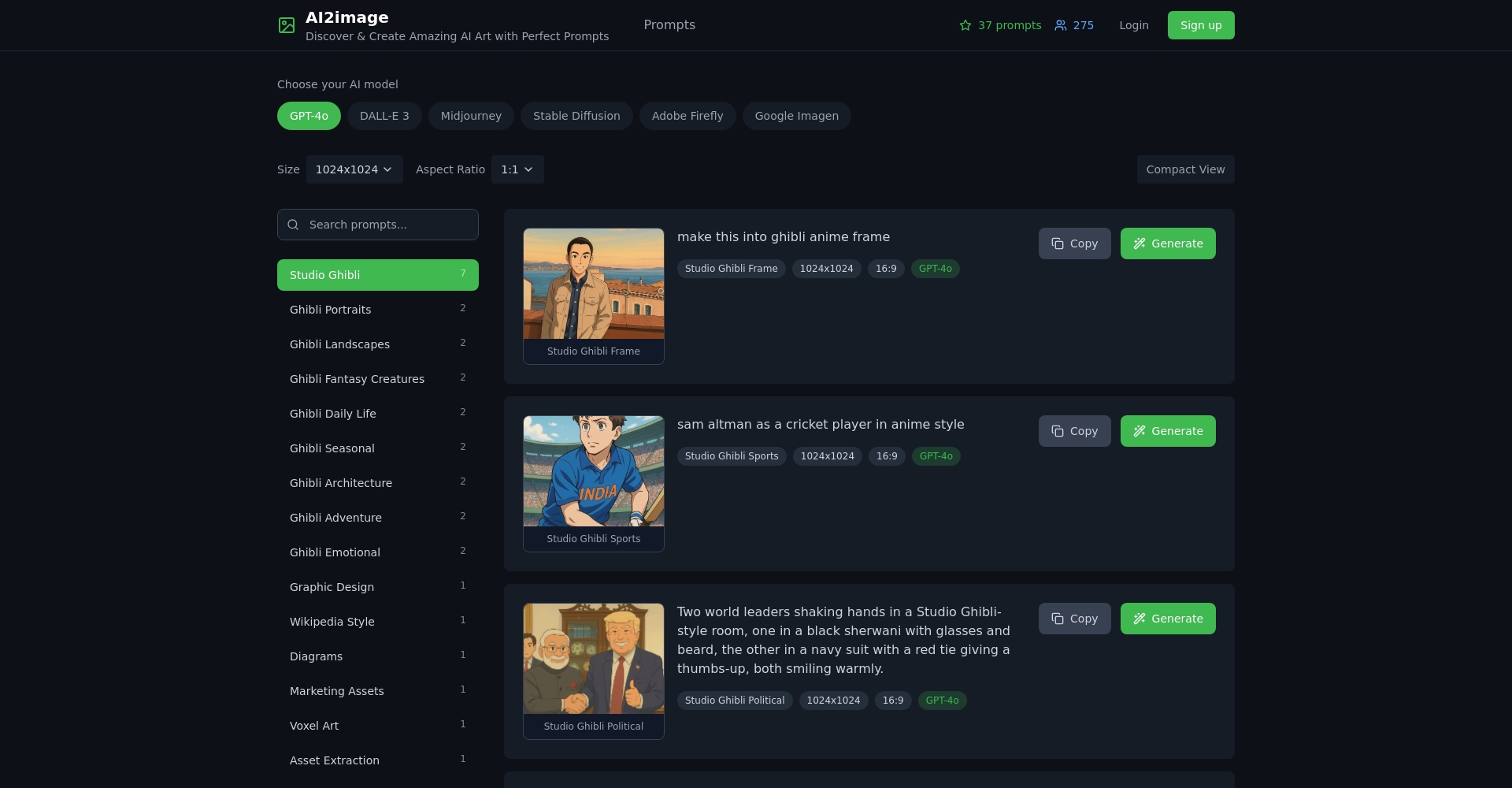Expand the Aspect Ratio 1:1 dropdown
Viewport: 1512px width, 788px height.
click(517, 169)
